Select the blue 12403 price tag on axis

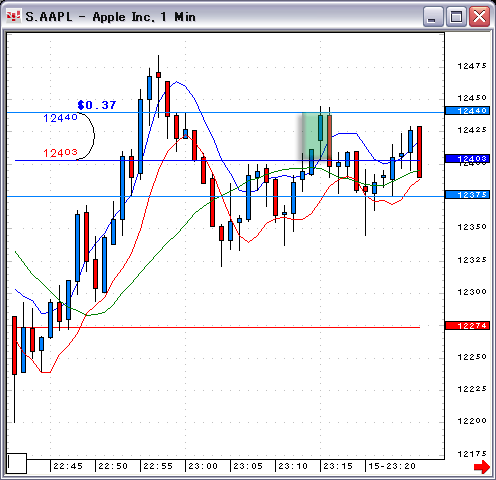pos(467,159)
